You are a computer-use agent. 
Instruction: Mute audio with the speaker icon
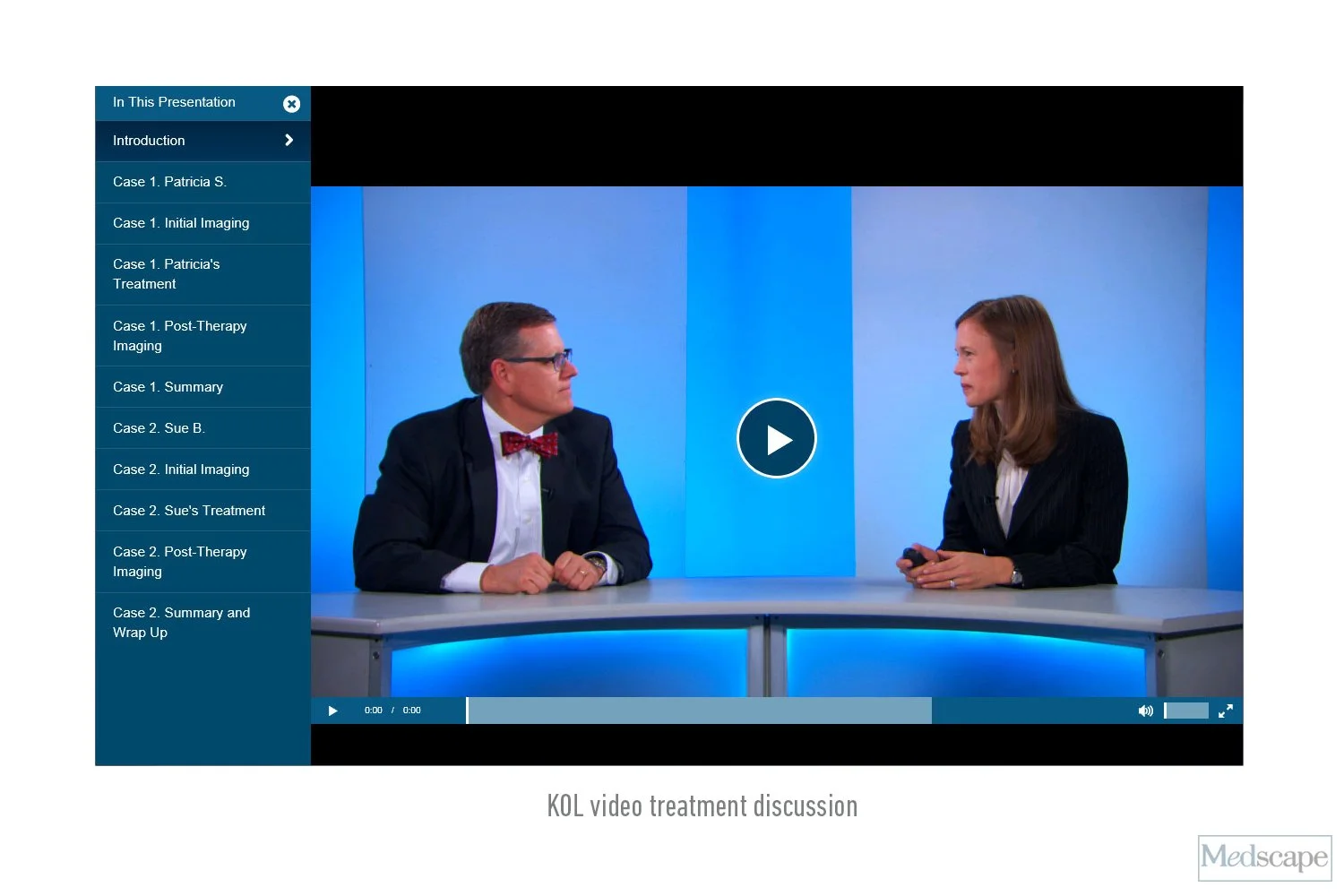[1145, 711]
